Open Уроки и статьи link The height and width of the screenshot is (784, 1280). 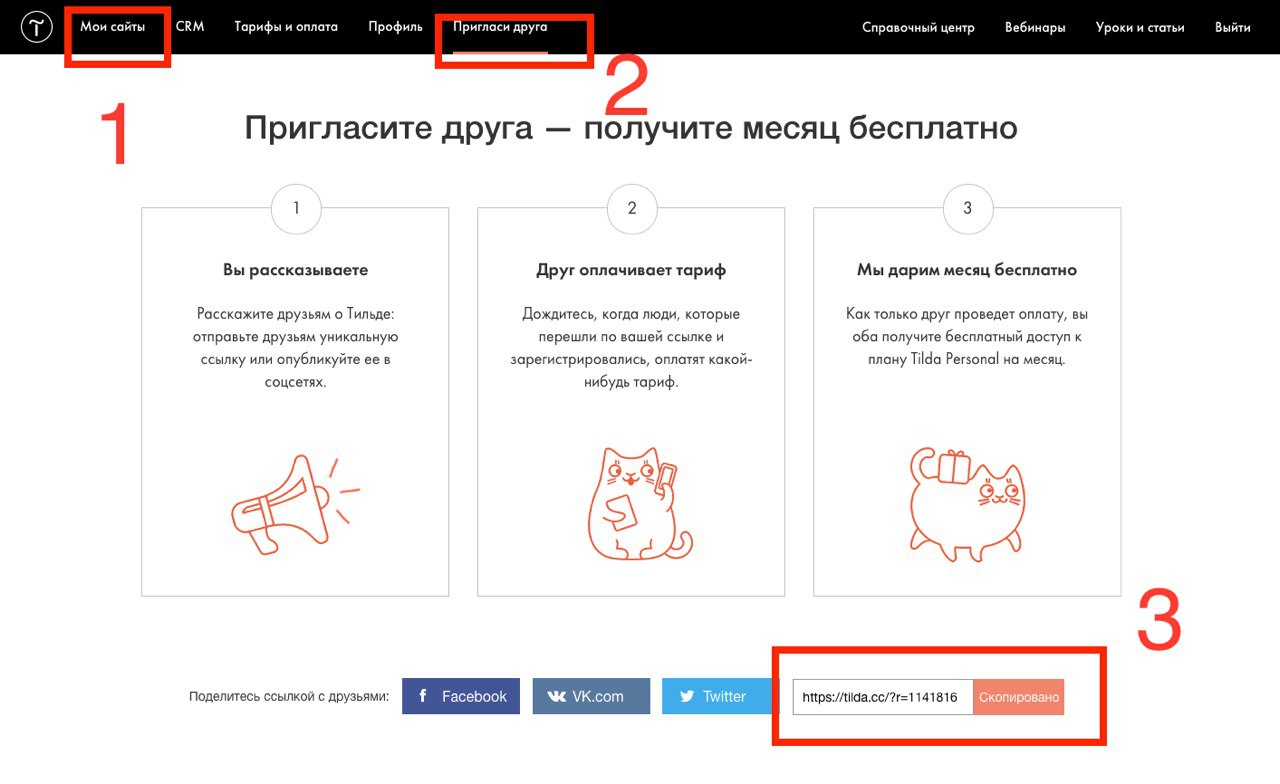point(1140,27)
